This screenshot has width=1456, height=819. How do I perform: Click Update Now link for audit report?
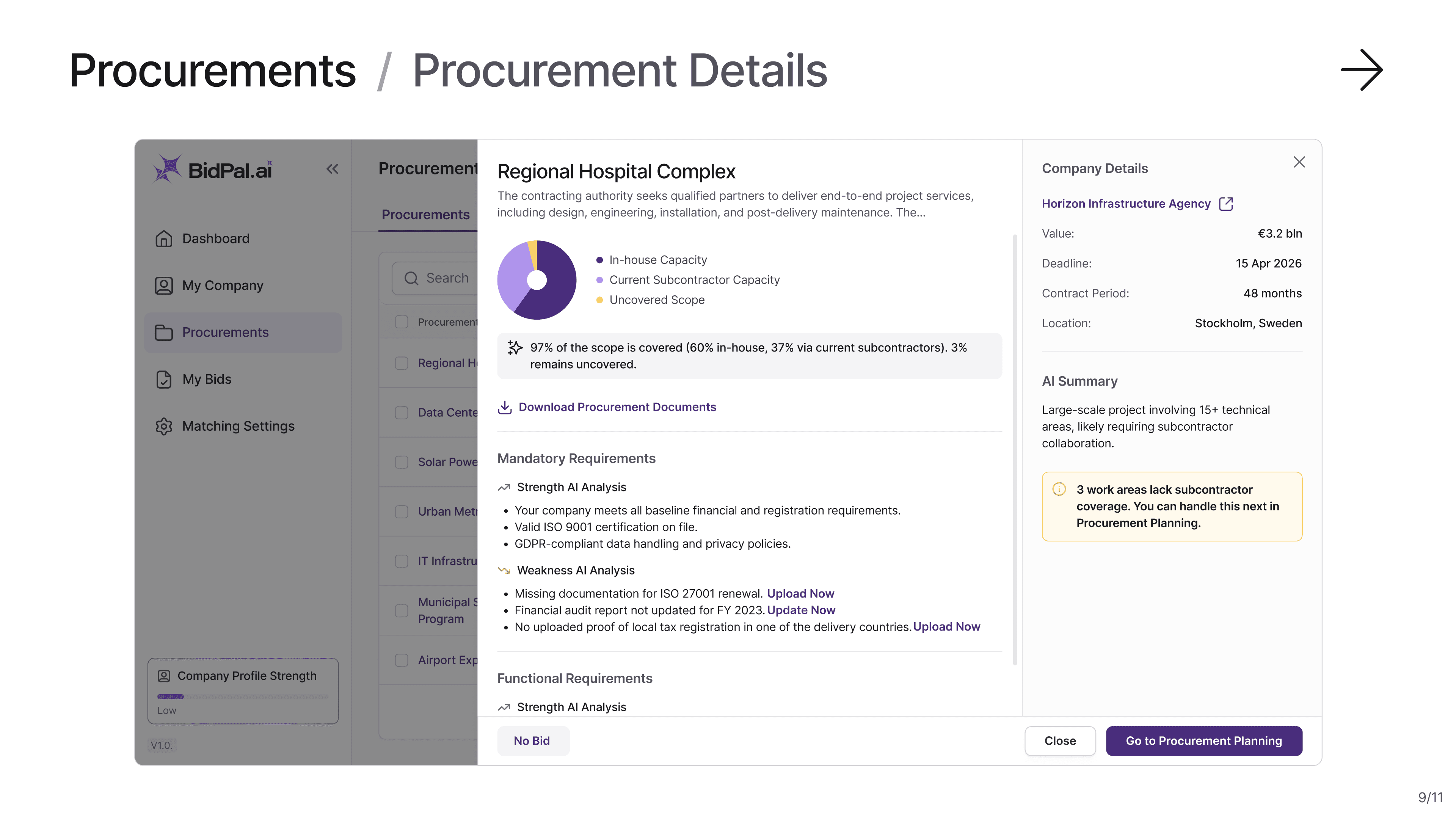point(801,610)
